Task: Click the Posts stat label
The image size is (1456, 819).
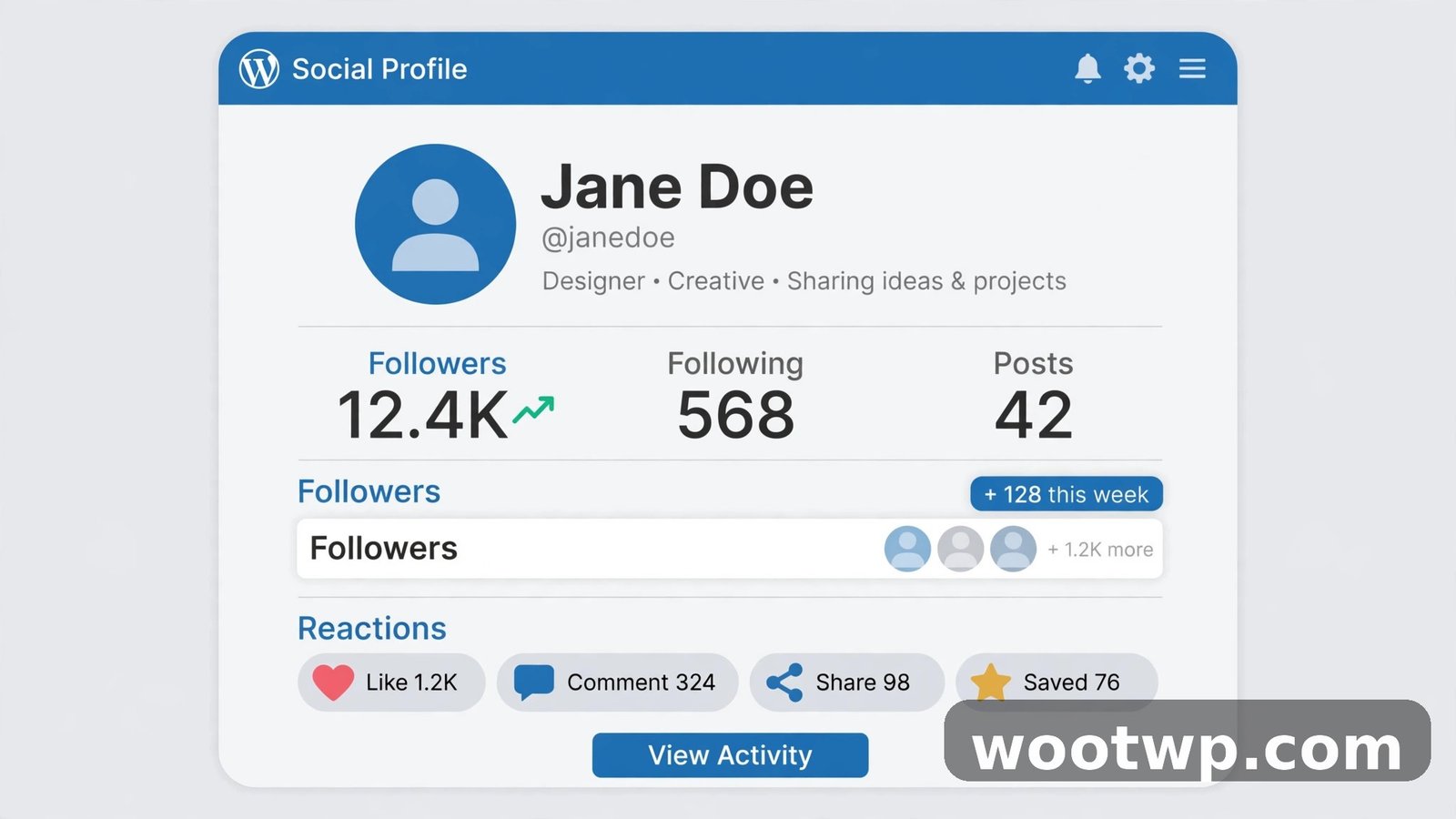Action: (x=1034, y=364)
